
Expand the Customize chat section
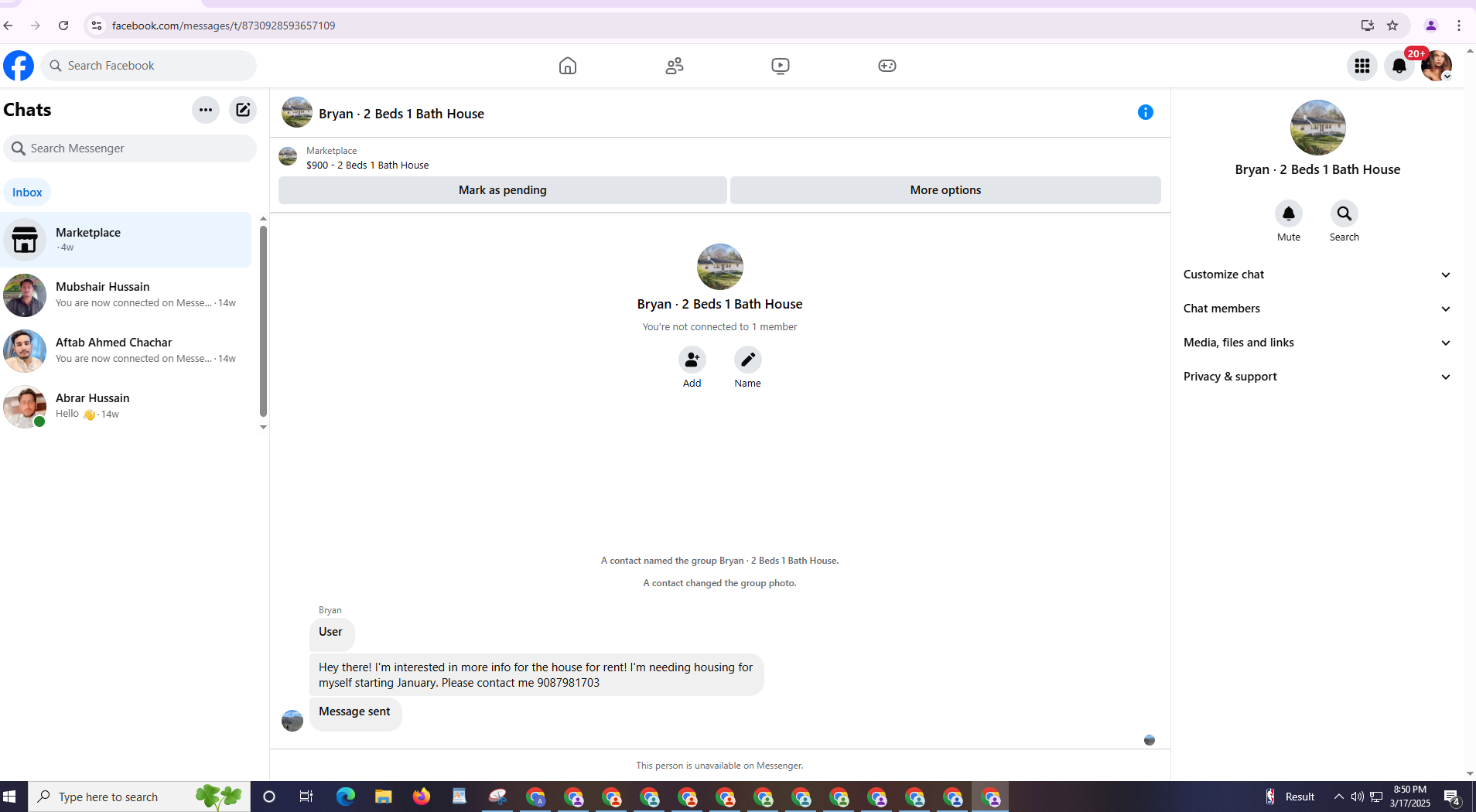click(1317, 275)
